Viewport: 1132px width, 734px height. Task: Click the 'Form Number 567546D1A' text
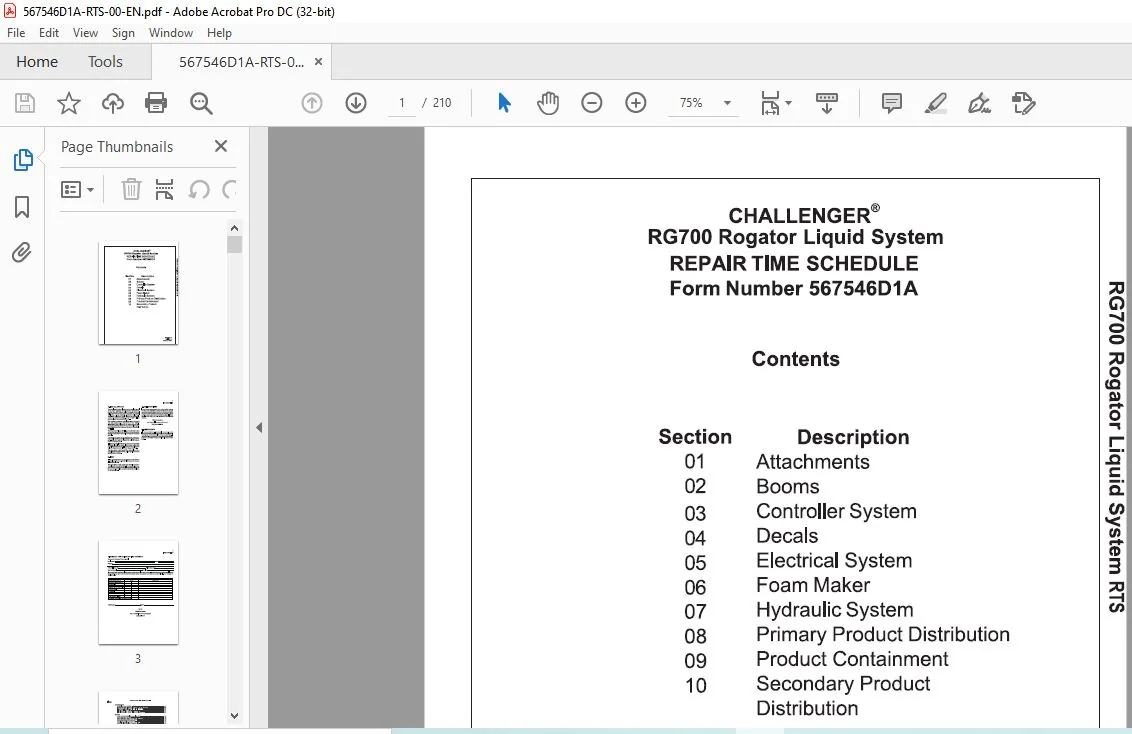click(x=793, y=289)
